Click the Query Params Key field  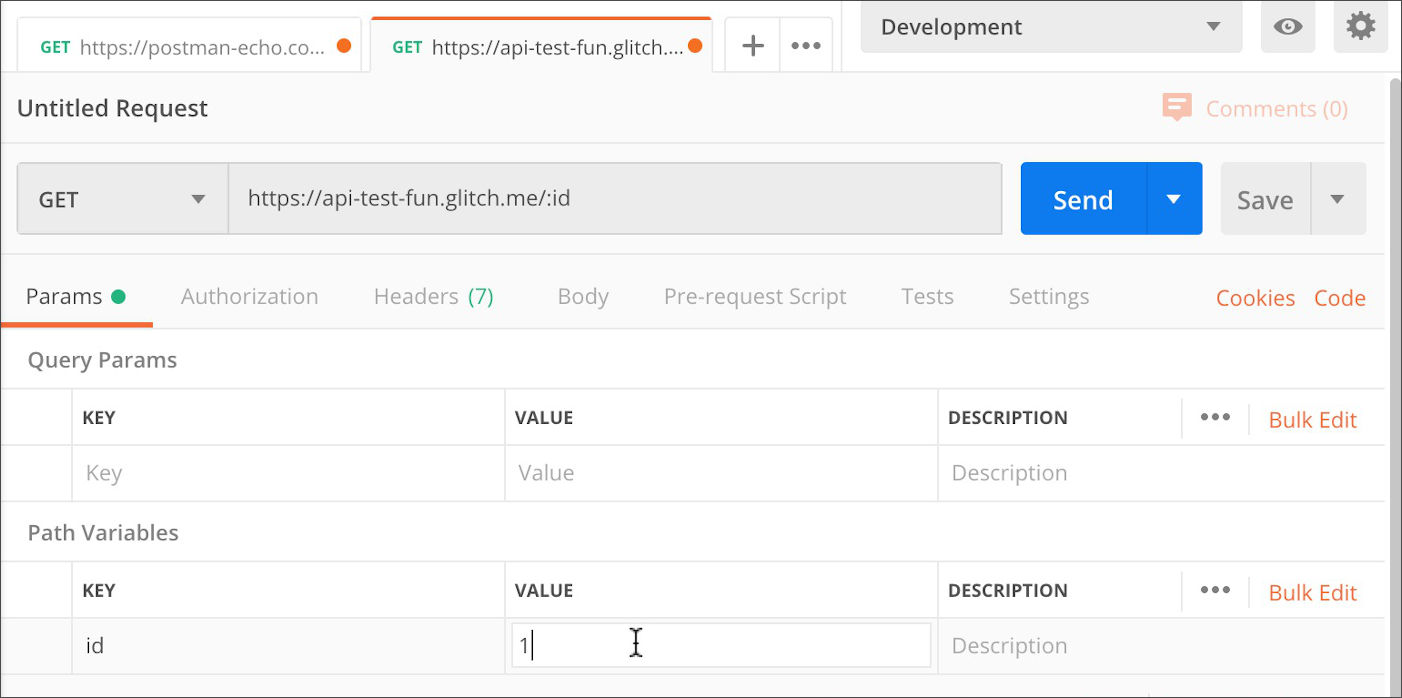[x=288, y=473]
